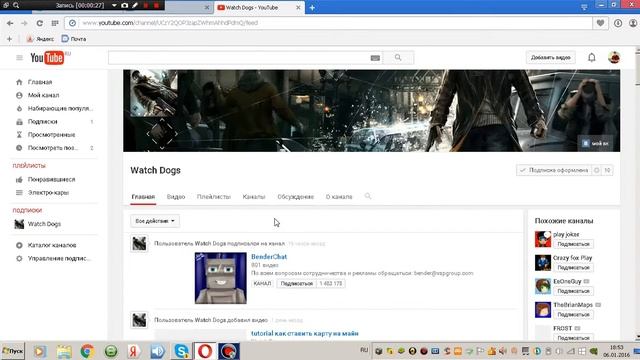Screen dimensions: 640x360
Task: Open subscription settings gear next to subscribed button
Action: [x=597, y=170]
